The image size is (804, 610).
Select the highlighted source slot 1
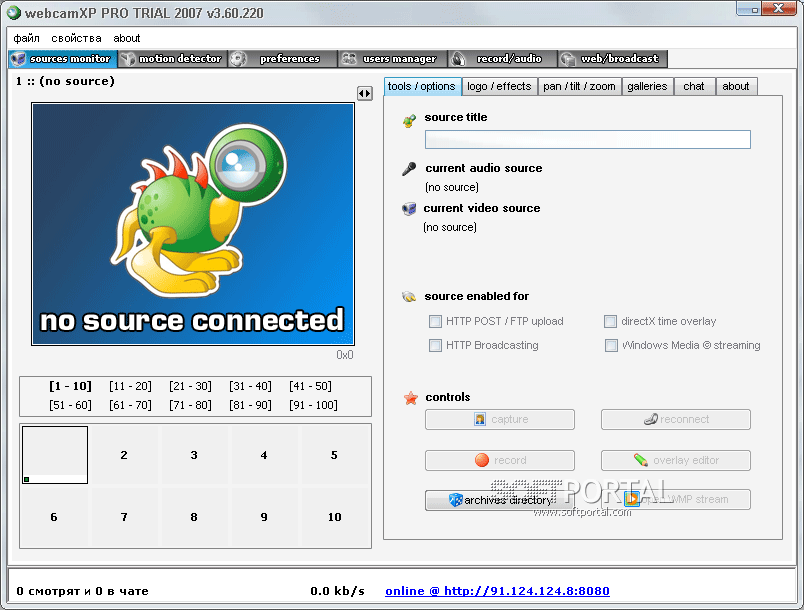coord(55,455)
